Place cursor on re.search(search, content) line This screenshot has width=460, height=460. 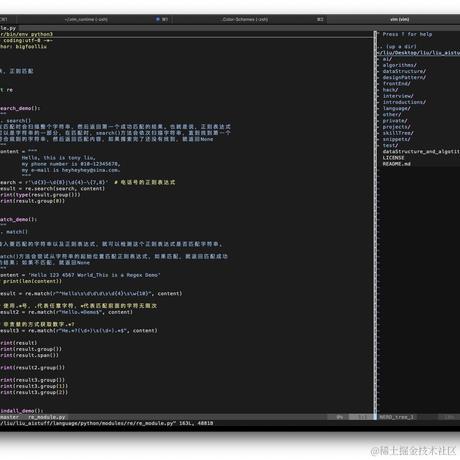pyautogui.click(x=52, y=189)
